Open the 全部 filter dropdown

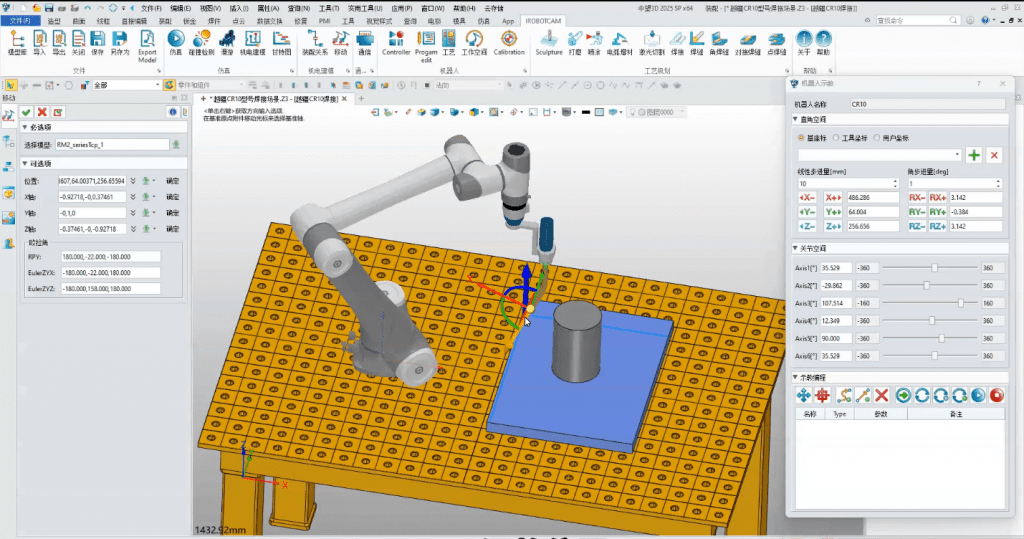130,85
